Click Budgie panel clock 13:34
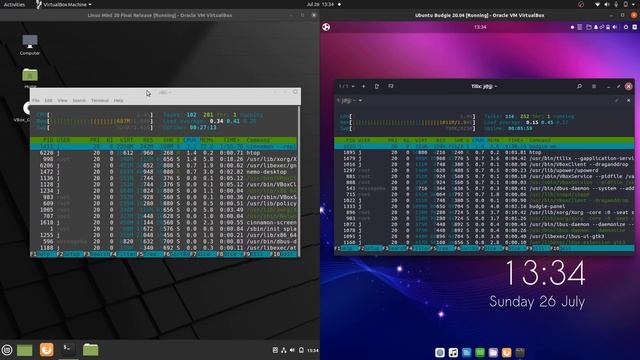640x360 pixels. (x=480, y=27)
